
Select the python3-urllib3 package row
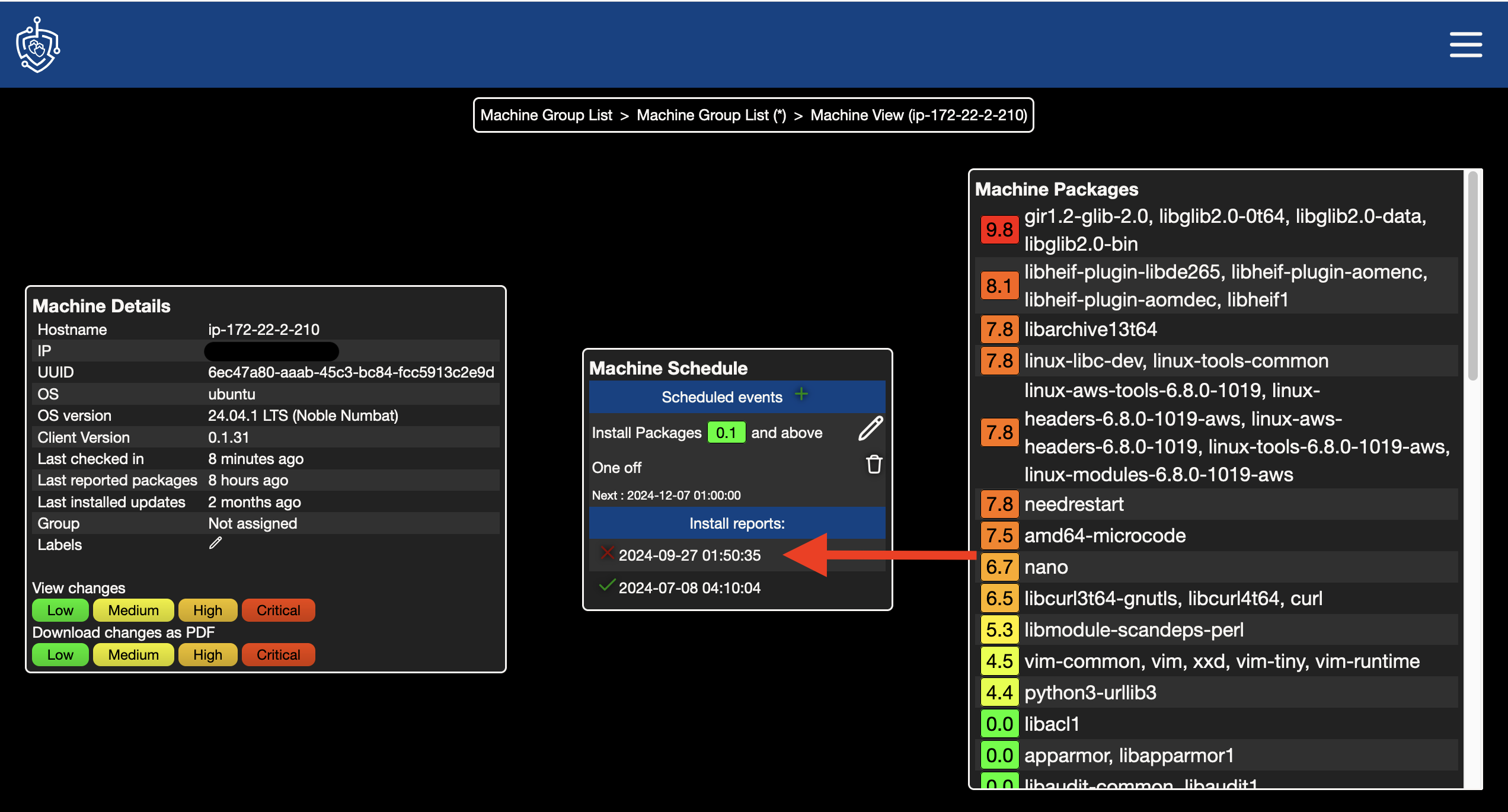(x=1216, y=692)
